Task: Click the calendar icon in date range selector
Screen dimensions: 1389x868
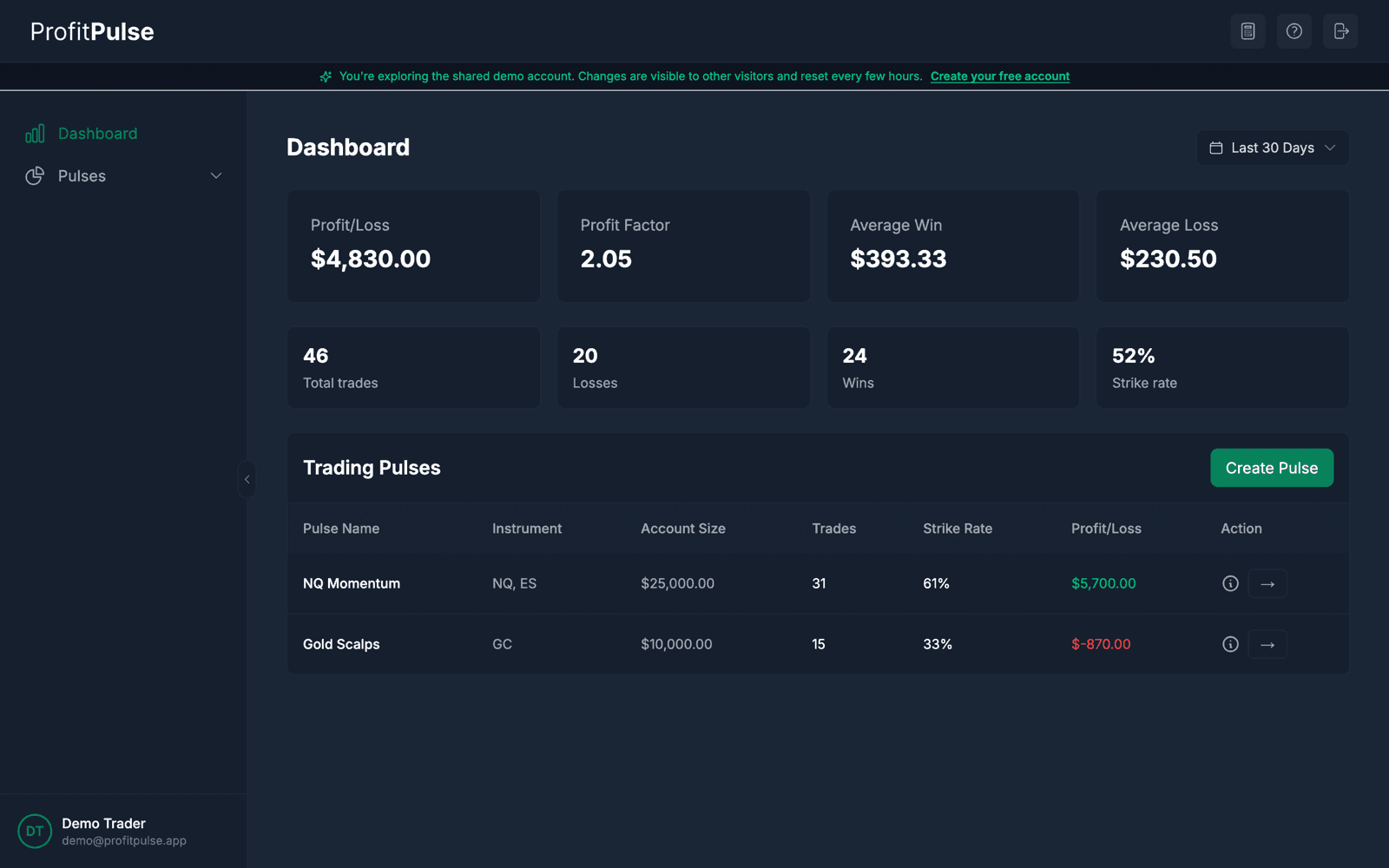Action: pyautogui.click(x=1216, y=148)
